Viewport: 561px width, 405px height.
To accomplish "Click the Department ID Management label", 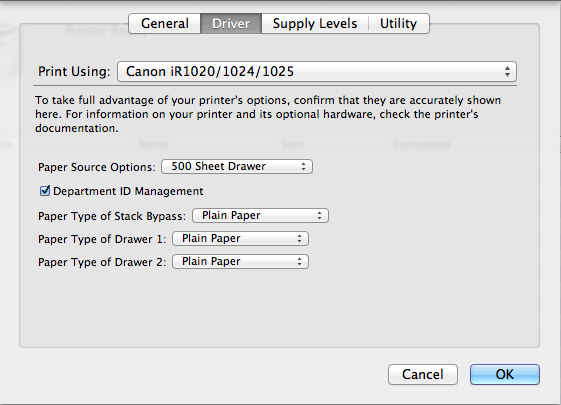I will [128, 191].
